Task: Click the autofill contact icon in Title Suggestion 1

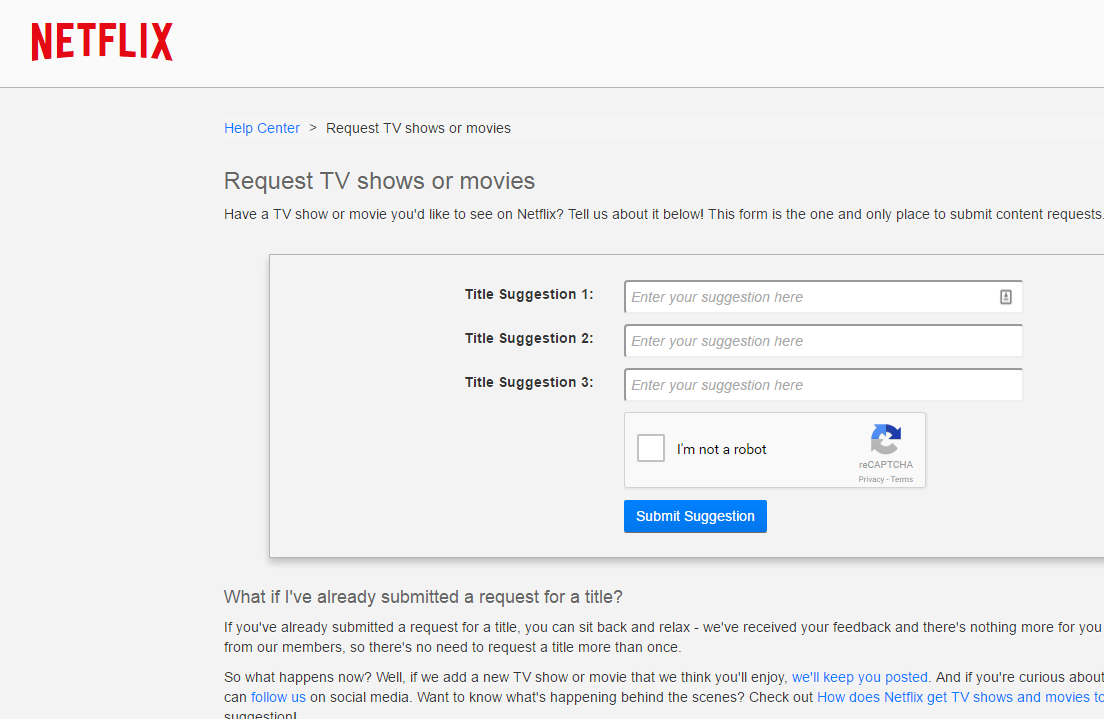Action: pyautogui.click(x=1005, y=297)
